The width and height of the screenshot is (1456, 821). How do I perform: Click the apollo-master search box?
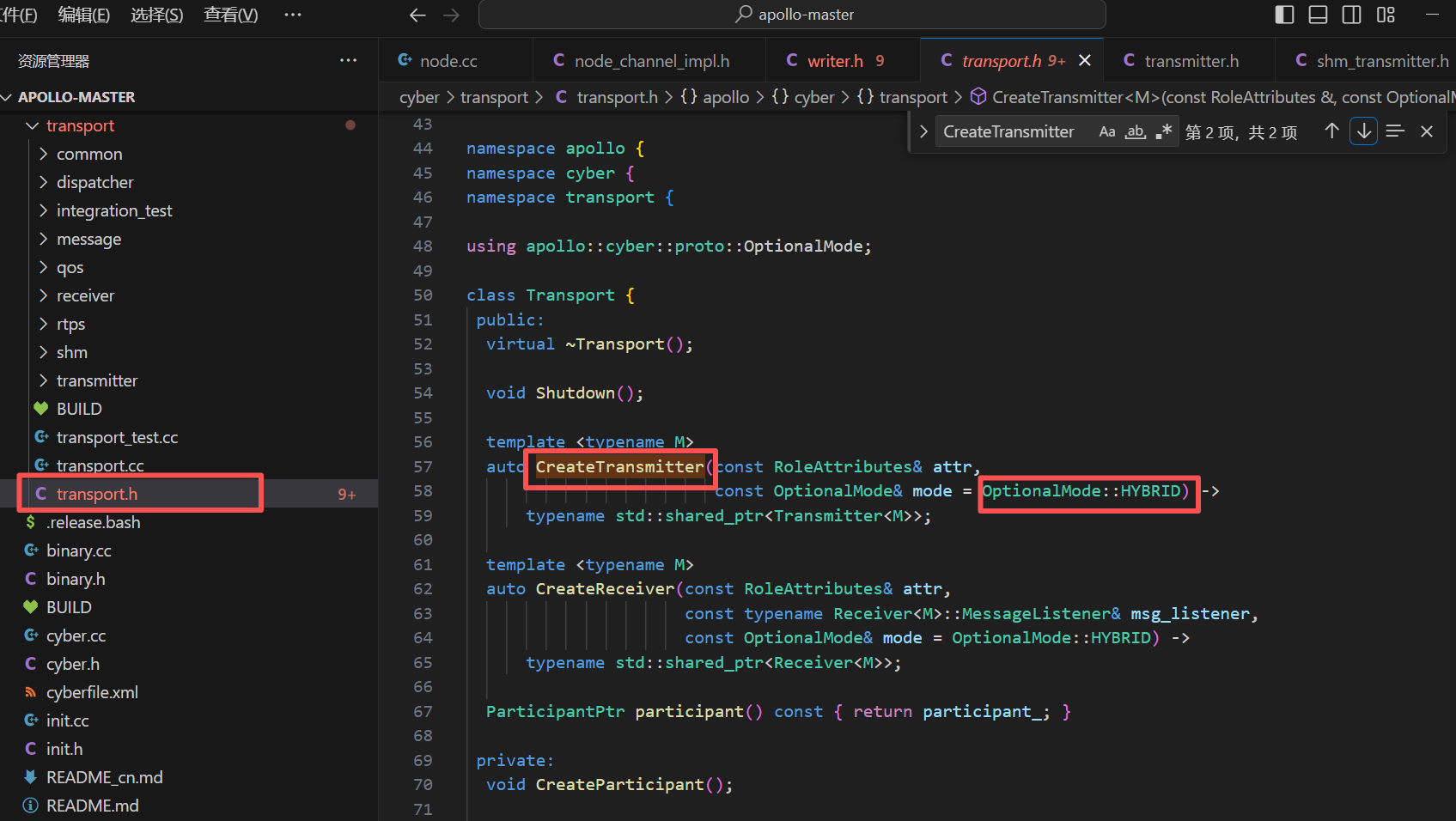point(792,15)
